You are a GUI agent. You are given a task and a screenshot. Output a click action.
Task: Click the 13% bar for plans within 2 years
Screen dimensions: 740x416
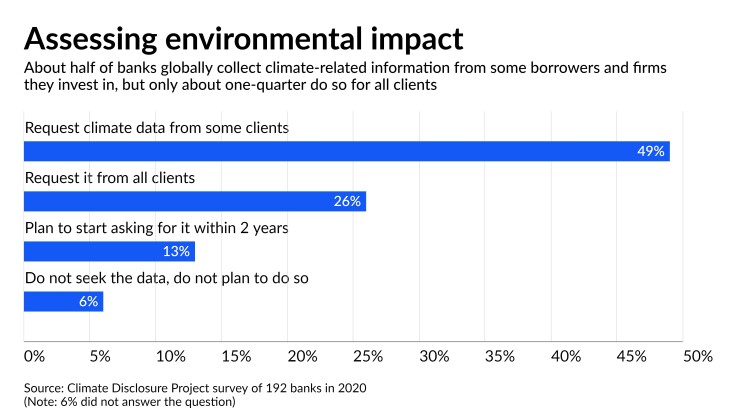tap(109, 251)
